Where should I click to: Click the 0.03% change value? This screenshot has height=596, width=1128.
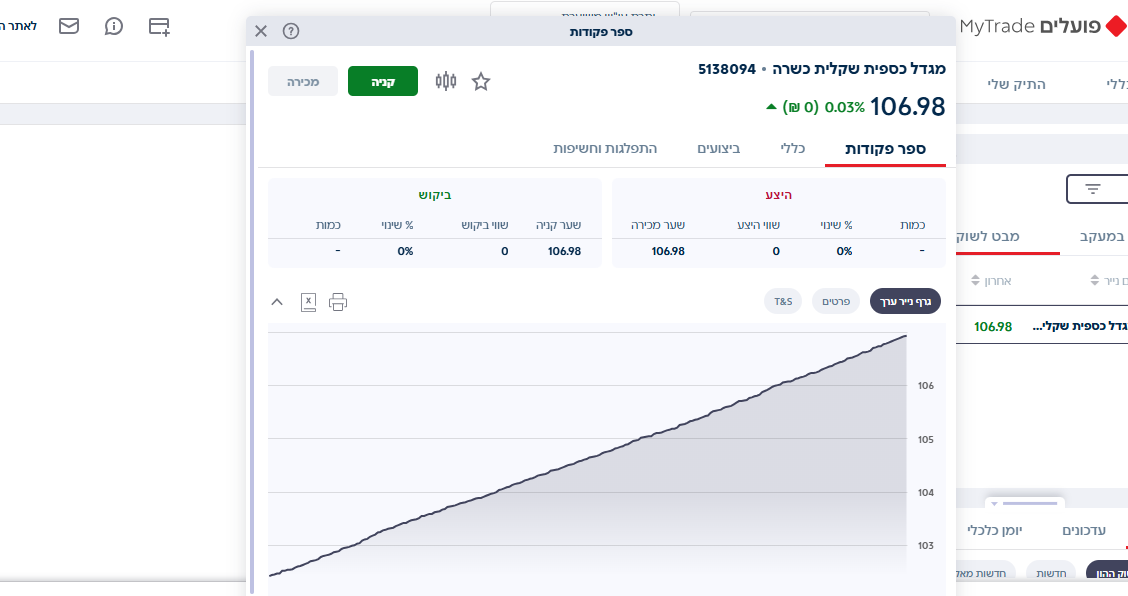pyautogui.click(x=845, y=107)
